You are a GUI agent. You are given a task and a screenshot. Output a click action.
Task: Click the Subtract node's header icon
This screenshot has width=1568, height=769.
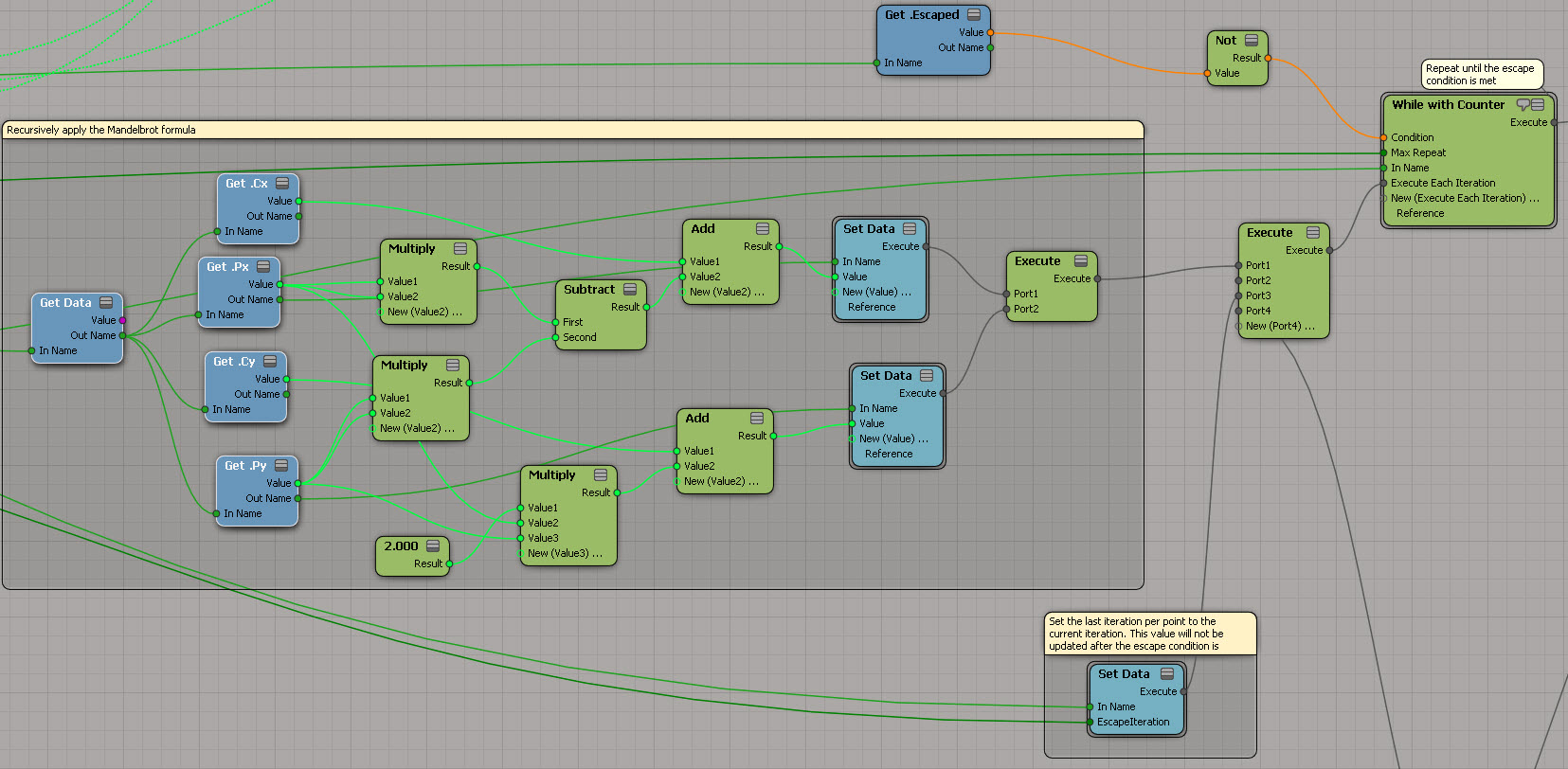coord(630,290)
